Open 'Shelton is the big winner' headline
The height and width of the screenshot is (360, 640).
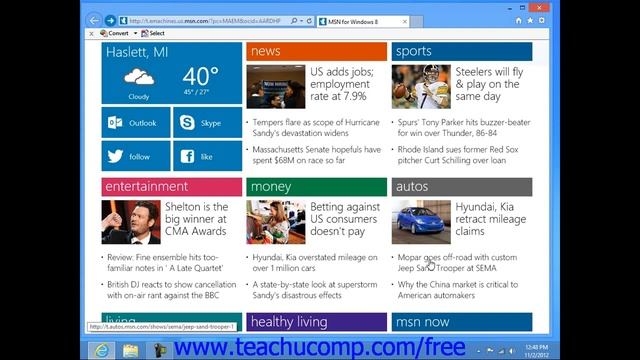click(x=196, y=219)
